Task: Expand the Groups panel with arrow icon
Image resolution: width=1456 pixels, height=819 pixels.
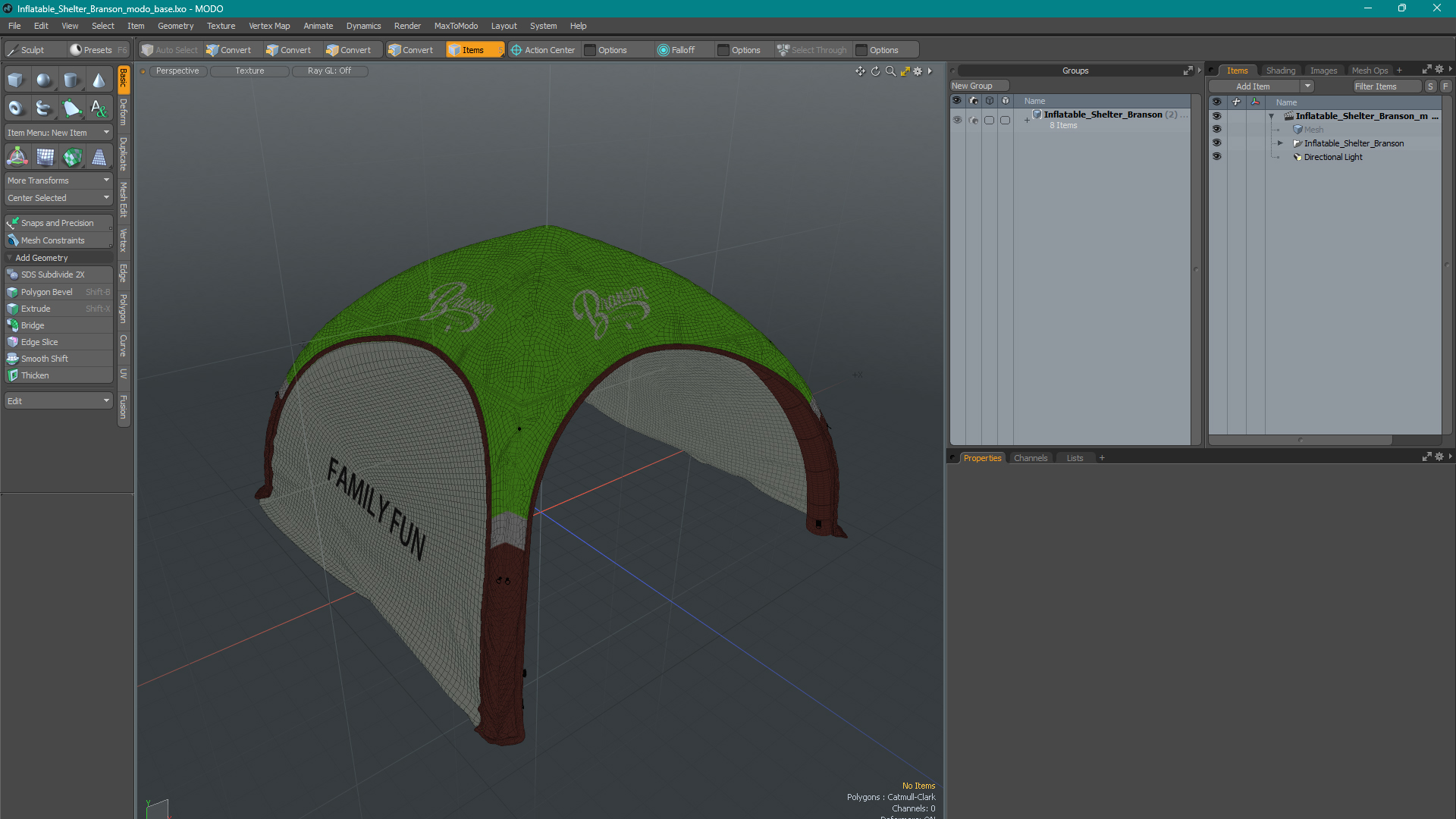Action: pyautogui.click(x=1188, y=71)
